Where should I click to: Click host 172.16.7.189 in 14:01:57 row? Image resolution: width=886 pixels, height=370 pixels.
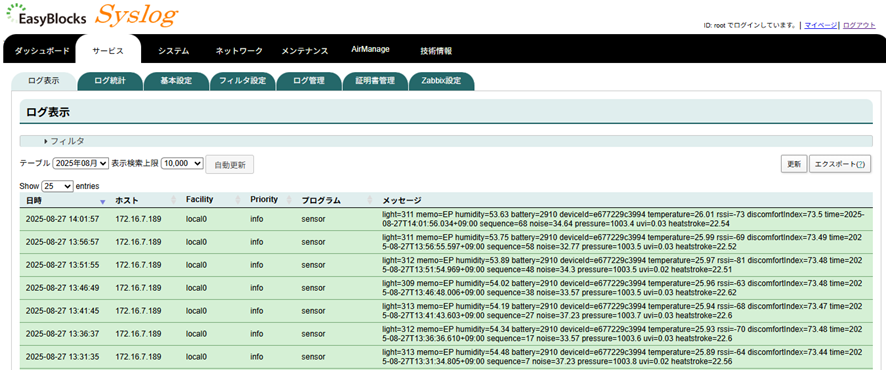click(x=138, y=219)
